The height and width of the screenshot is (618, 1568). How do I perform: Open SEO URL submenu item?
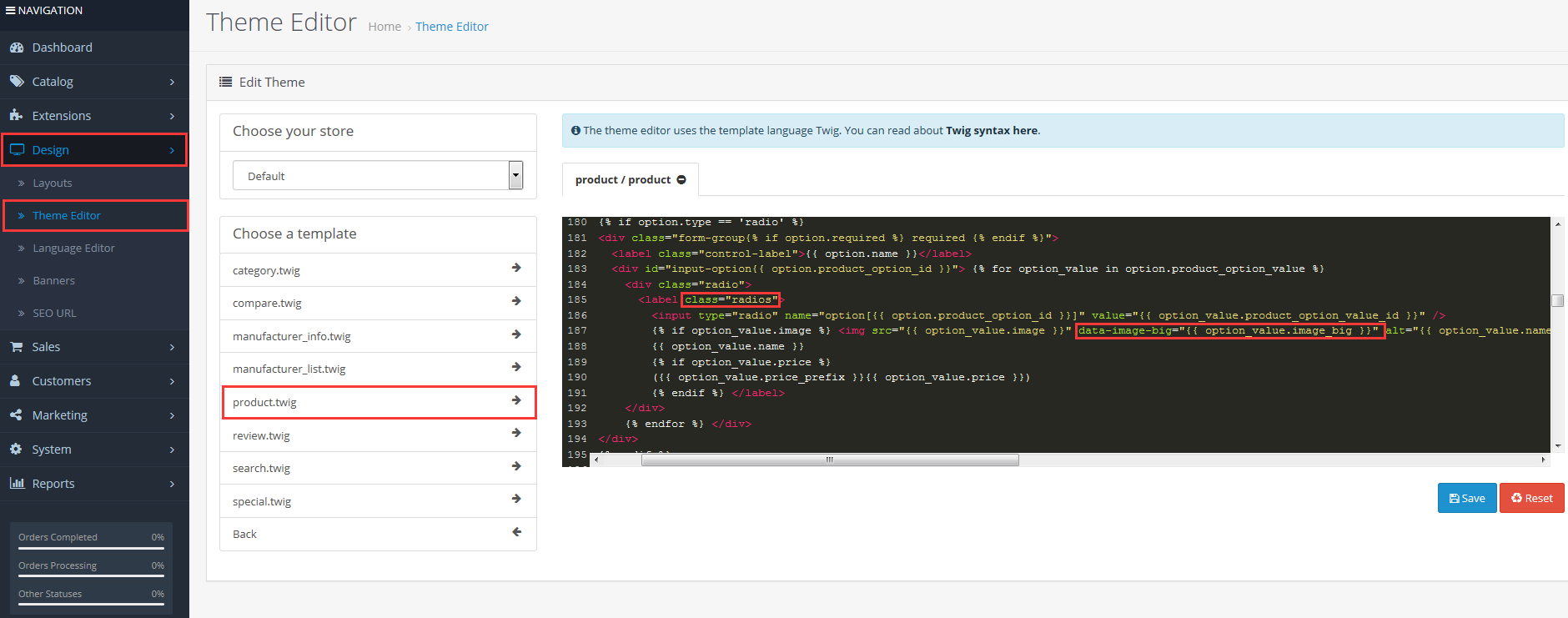94,313
